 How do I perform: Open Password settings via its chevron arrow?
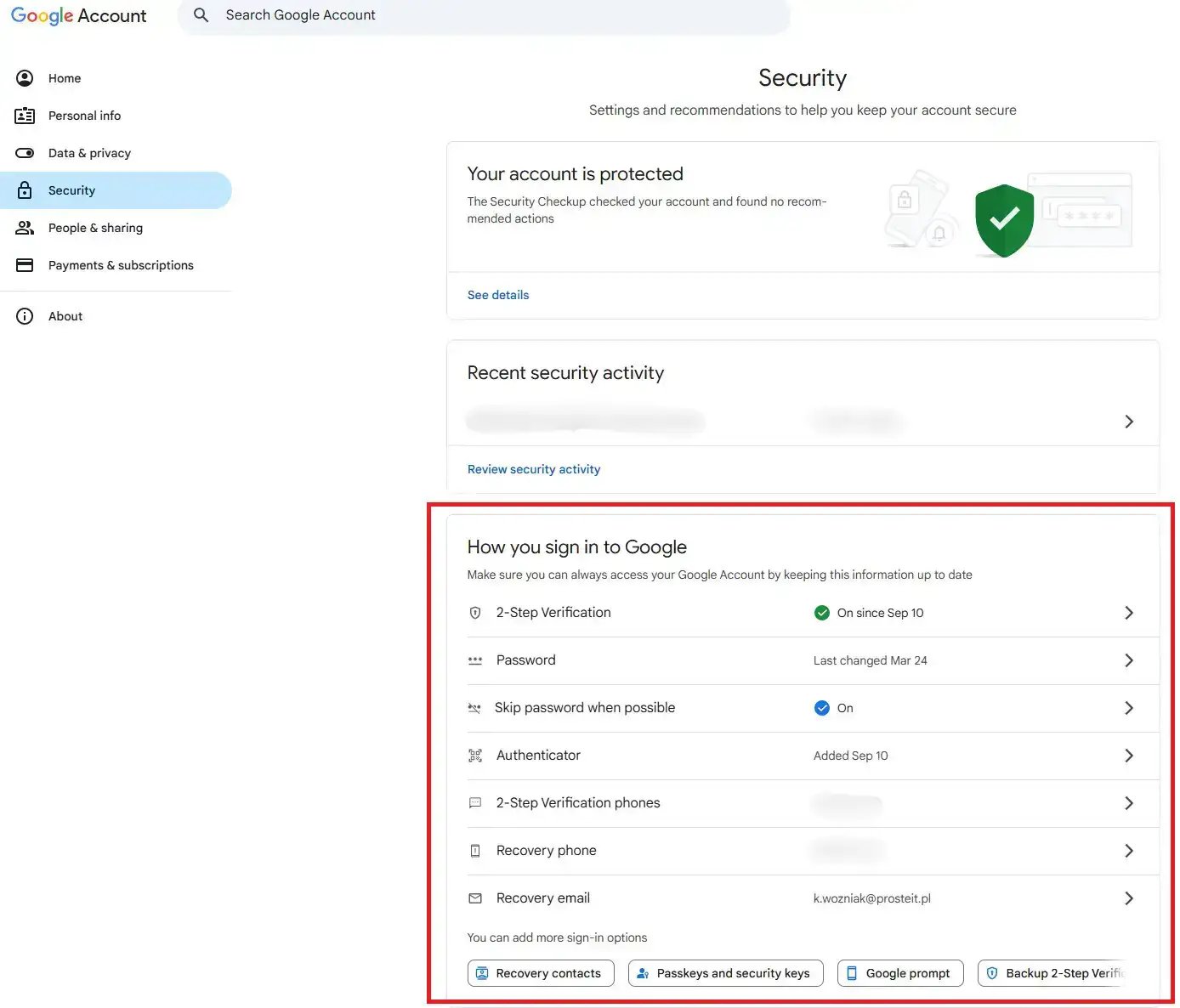[1128, 660]
